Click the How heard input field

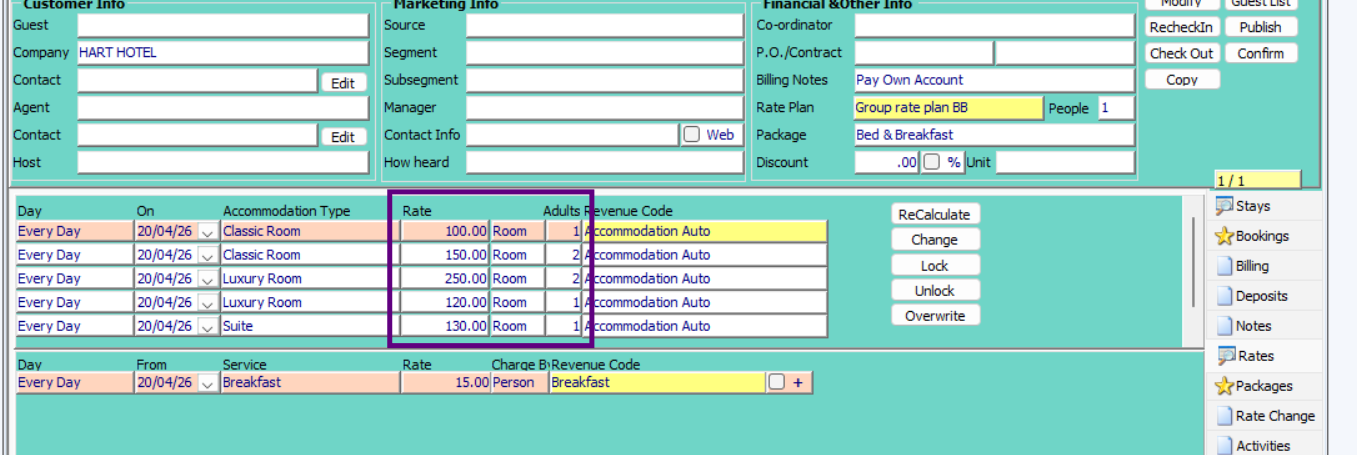(x=605, y=162)
